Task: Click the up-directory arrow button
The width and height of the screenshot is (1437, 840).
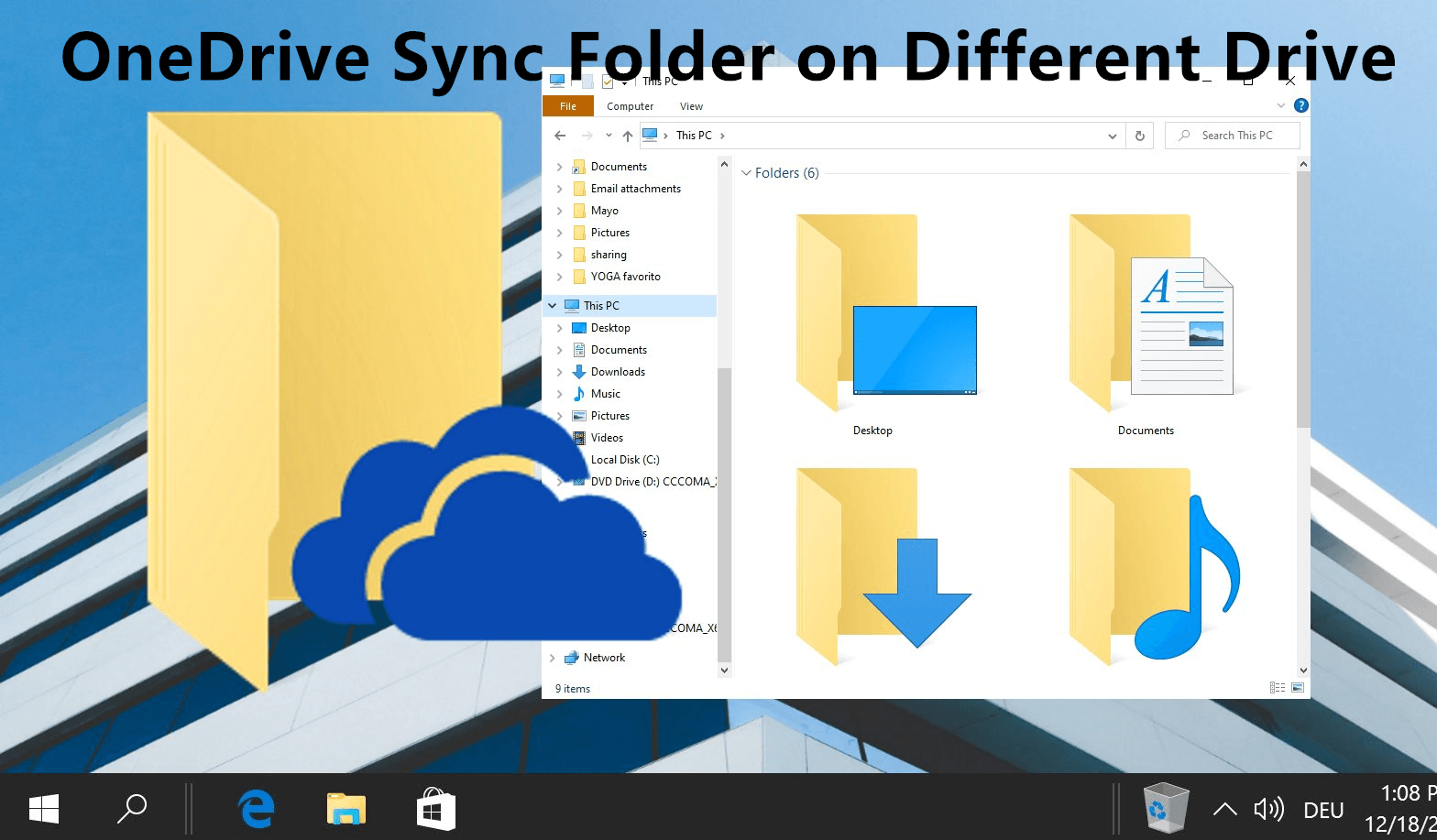Action: (628, 136)
